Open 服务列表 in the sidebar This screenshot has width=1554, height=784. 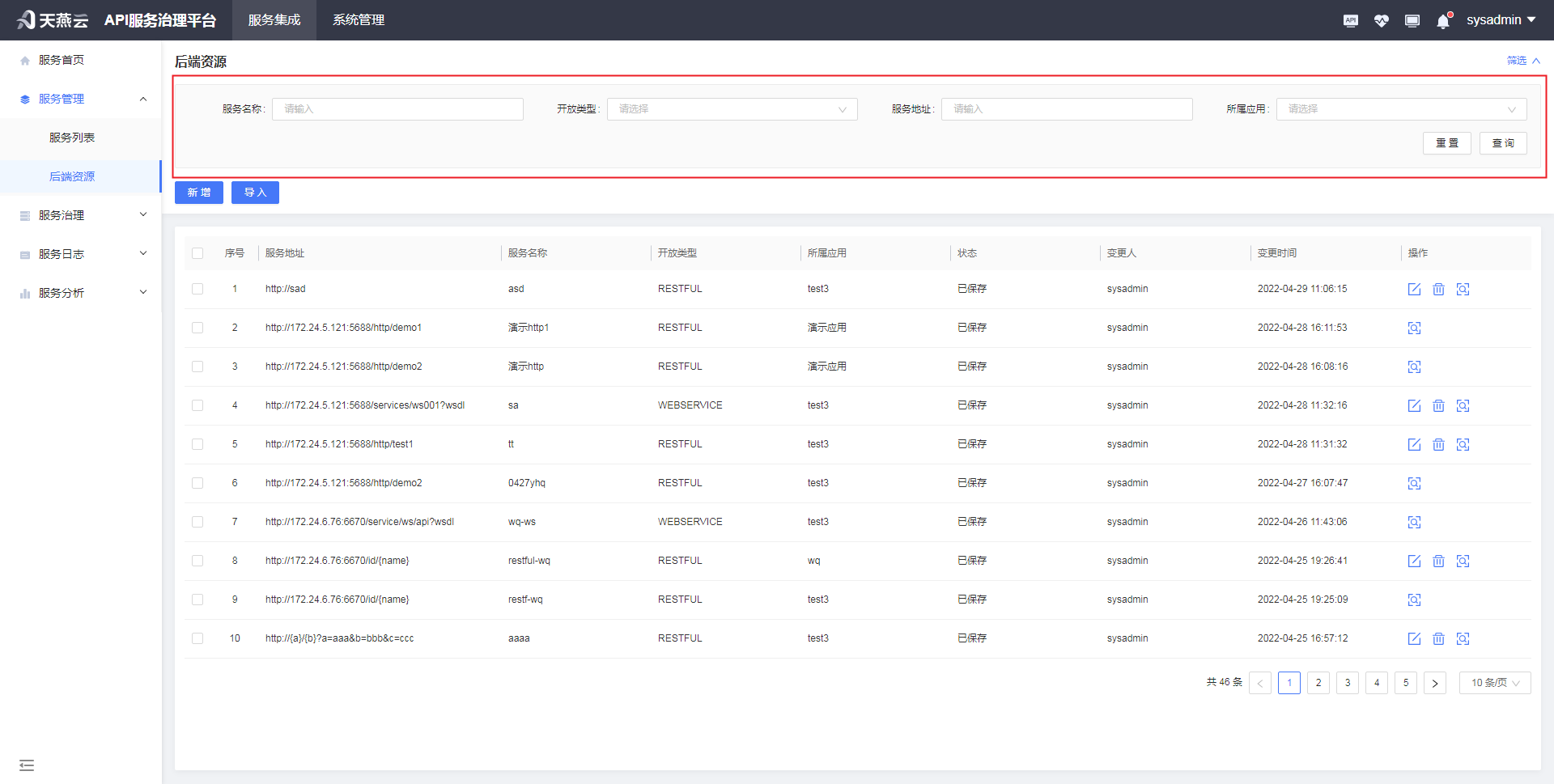click(x=72, y=138)
